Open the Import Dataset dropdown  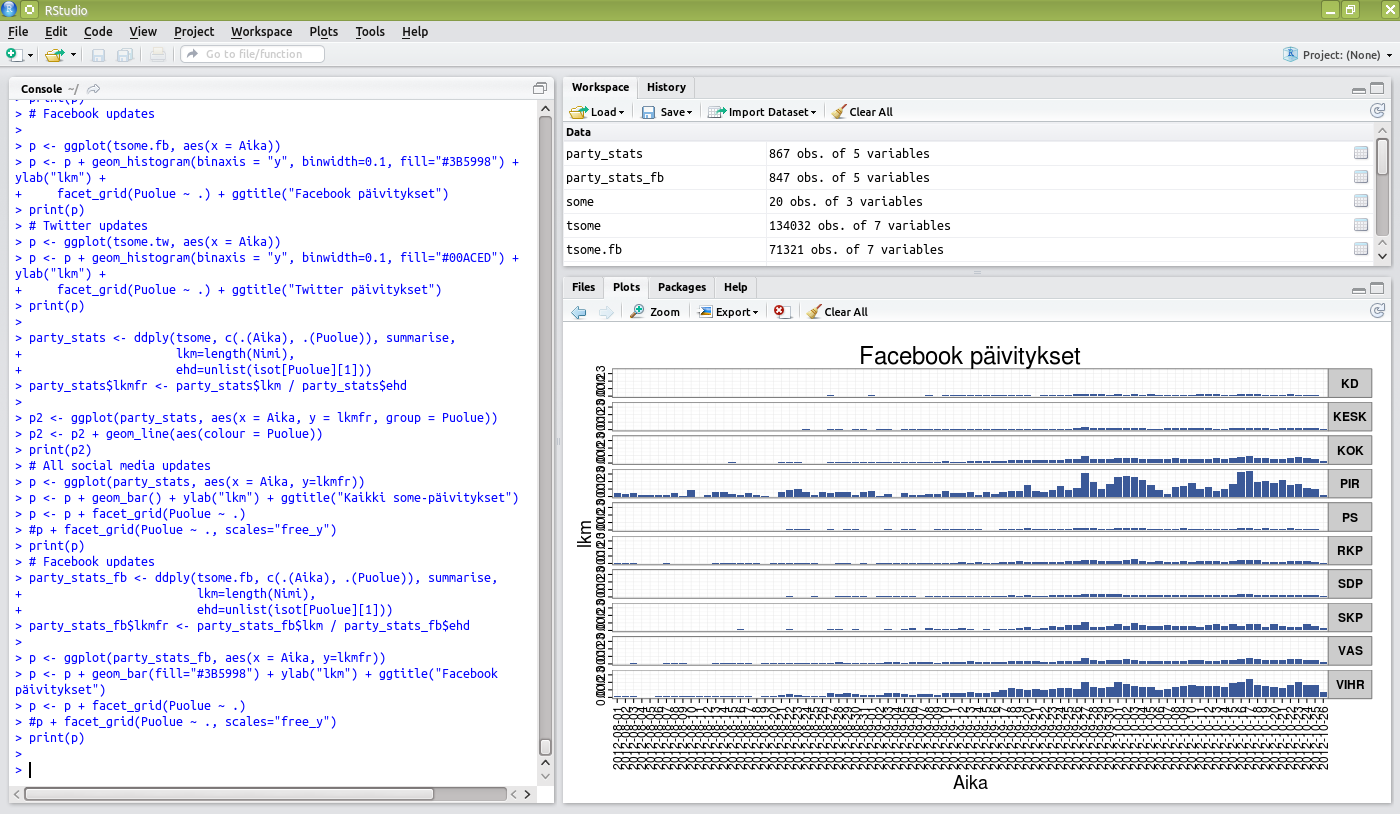coord(762,112)
